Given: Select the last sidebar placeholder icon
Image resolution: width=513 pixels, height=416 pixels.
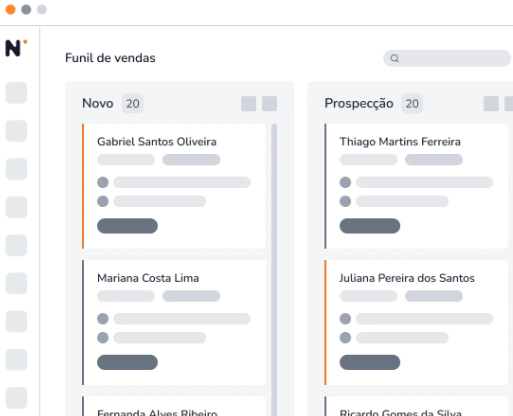Looking at the screenshot, I should pyautogui.click(x=16, y=398).
